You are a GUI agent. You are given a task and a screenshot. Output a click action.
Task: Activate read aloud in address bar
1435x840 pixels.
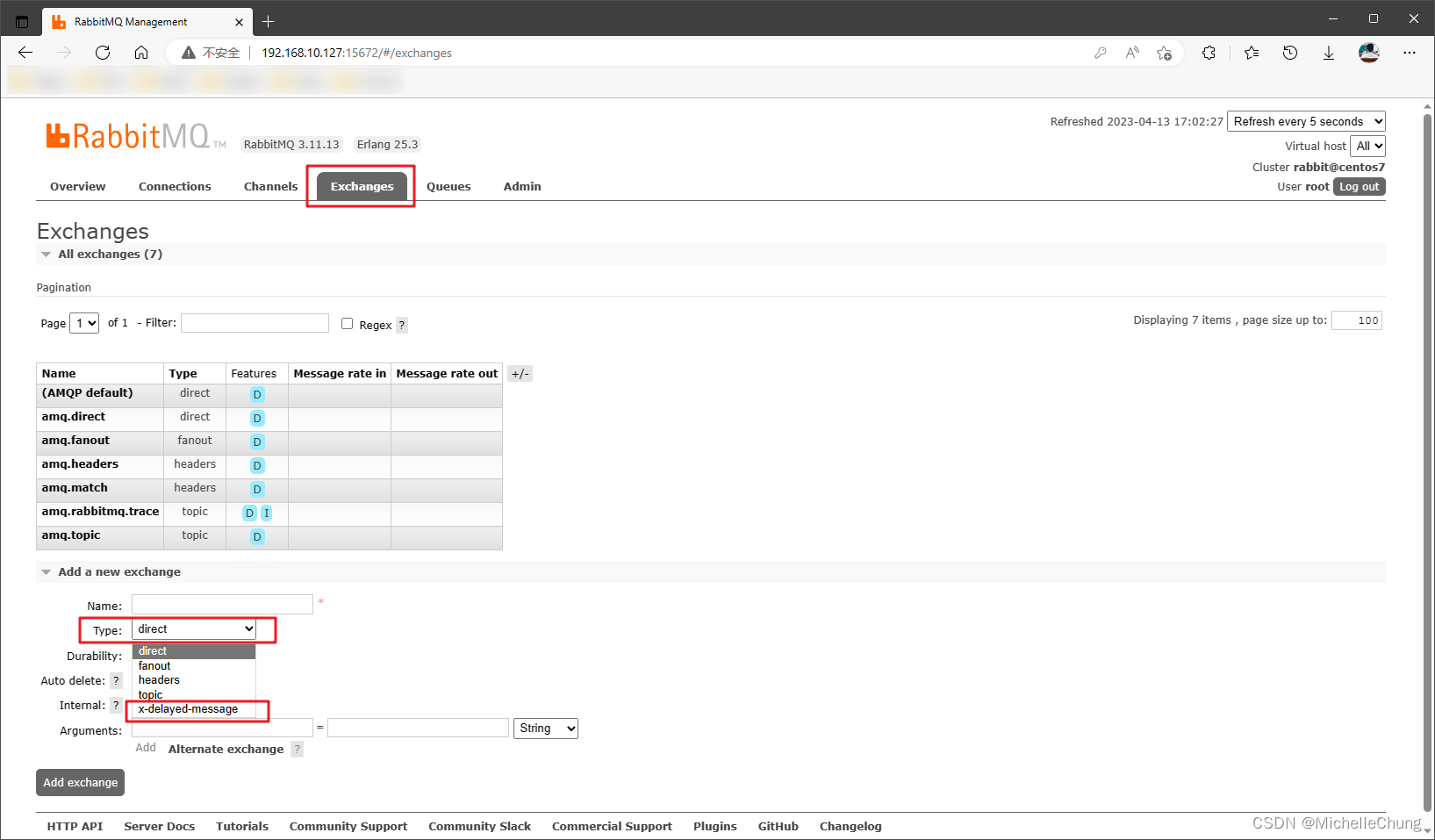pyautogui.click(x=1132, y=53)
